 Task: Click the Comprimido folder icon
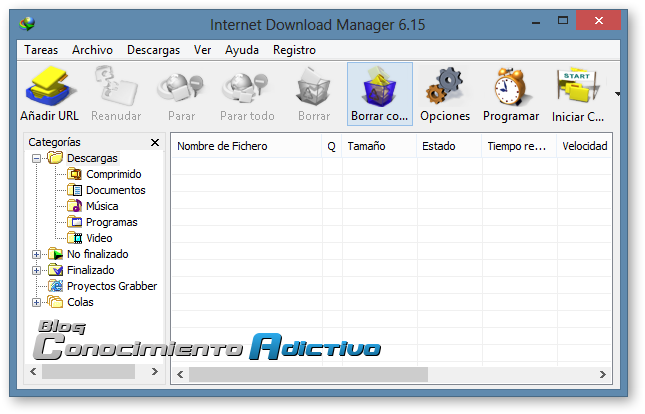(x=74, y=174)
